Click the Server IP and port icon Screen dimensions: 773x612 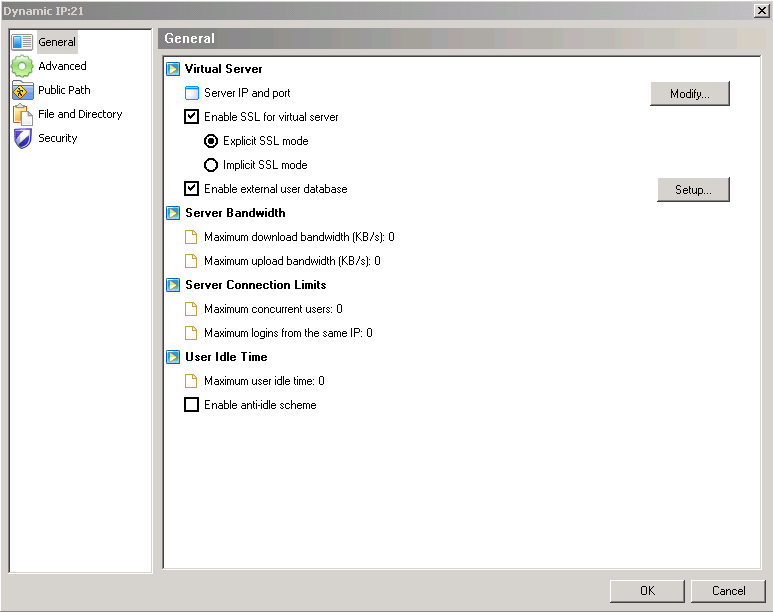(191, 93)
